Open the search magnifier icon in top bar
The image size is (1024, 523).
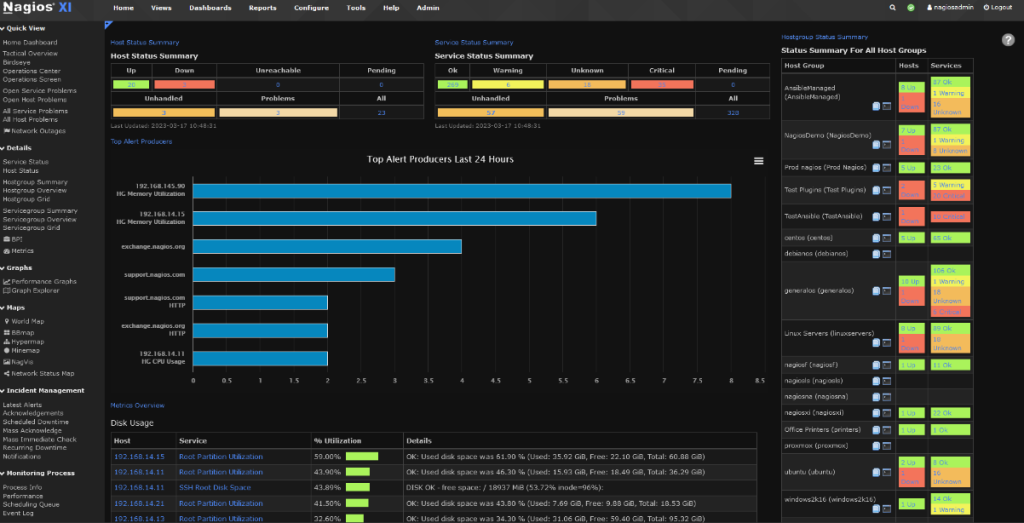click(x=893, y=8)
